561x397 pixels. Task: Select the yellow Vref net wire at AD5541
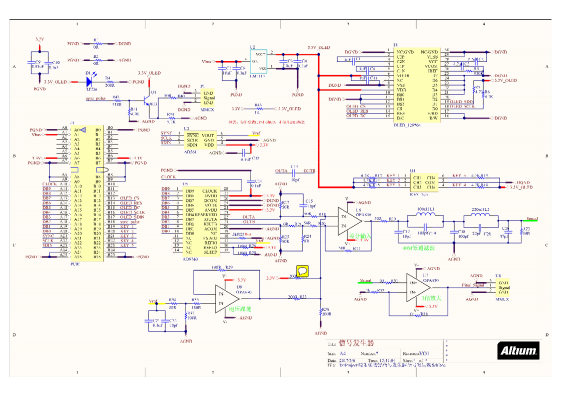point(254,136)
